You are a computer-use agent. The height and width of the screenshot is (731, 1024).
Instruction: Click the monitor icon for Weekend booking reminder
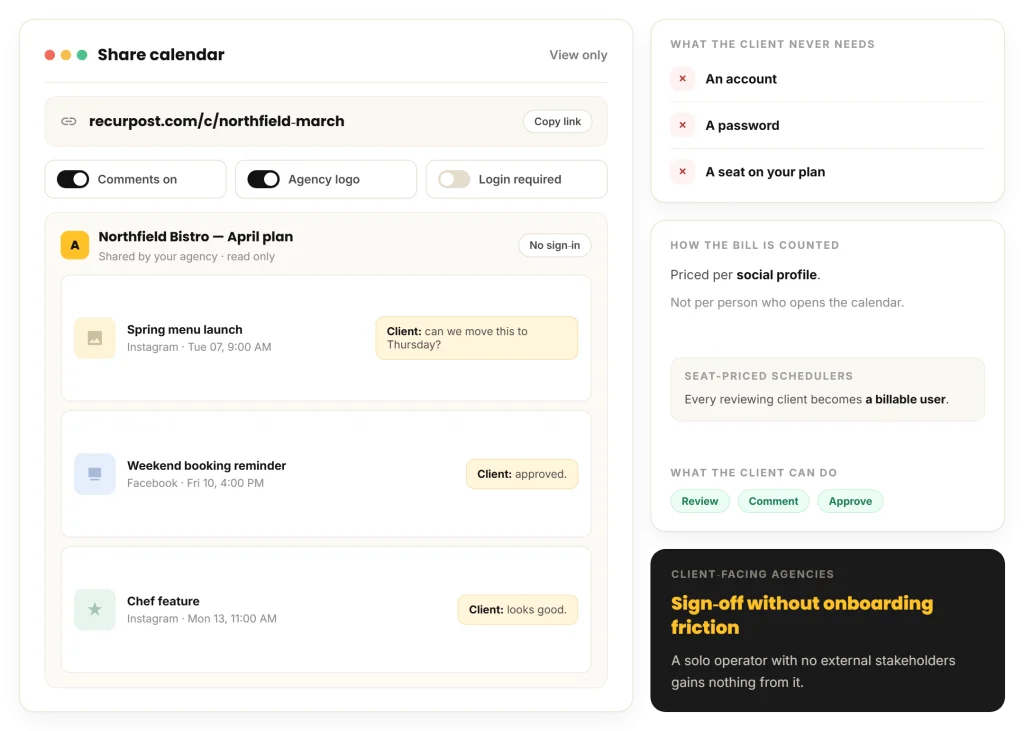click(95, 474)
